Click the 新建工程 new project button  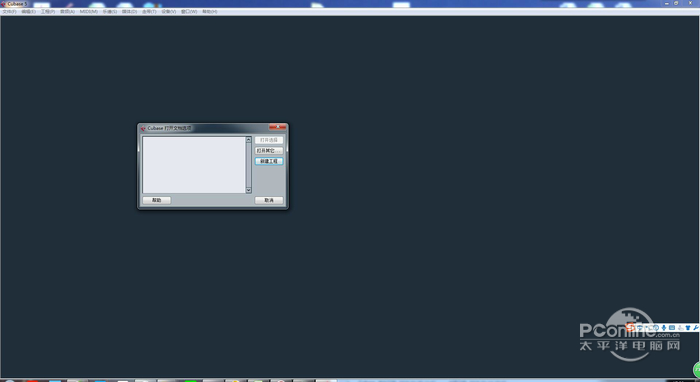269,161
